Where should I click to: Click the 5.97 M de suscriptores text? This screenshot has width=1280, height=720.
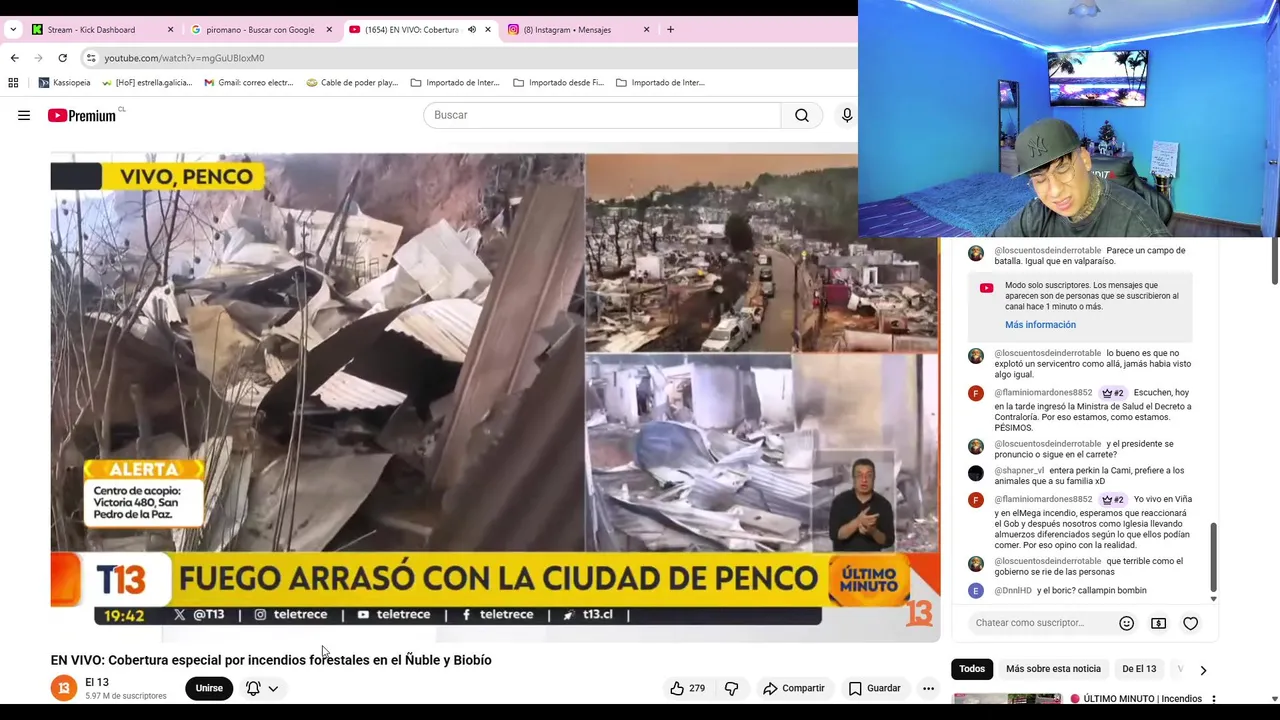click(x=126, y=696)
